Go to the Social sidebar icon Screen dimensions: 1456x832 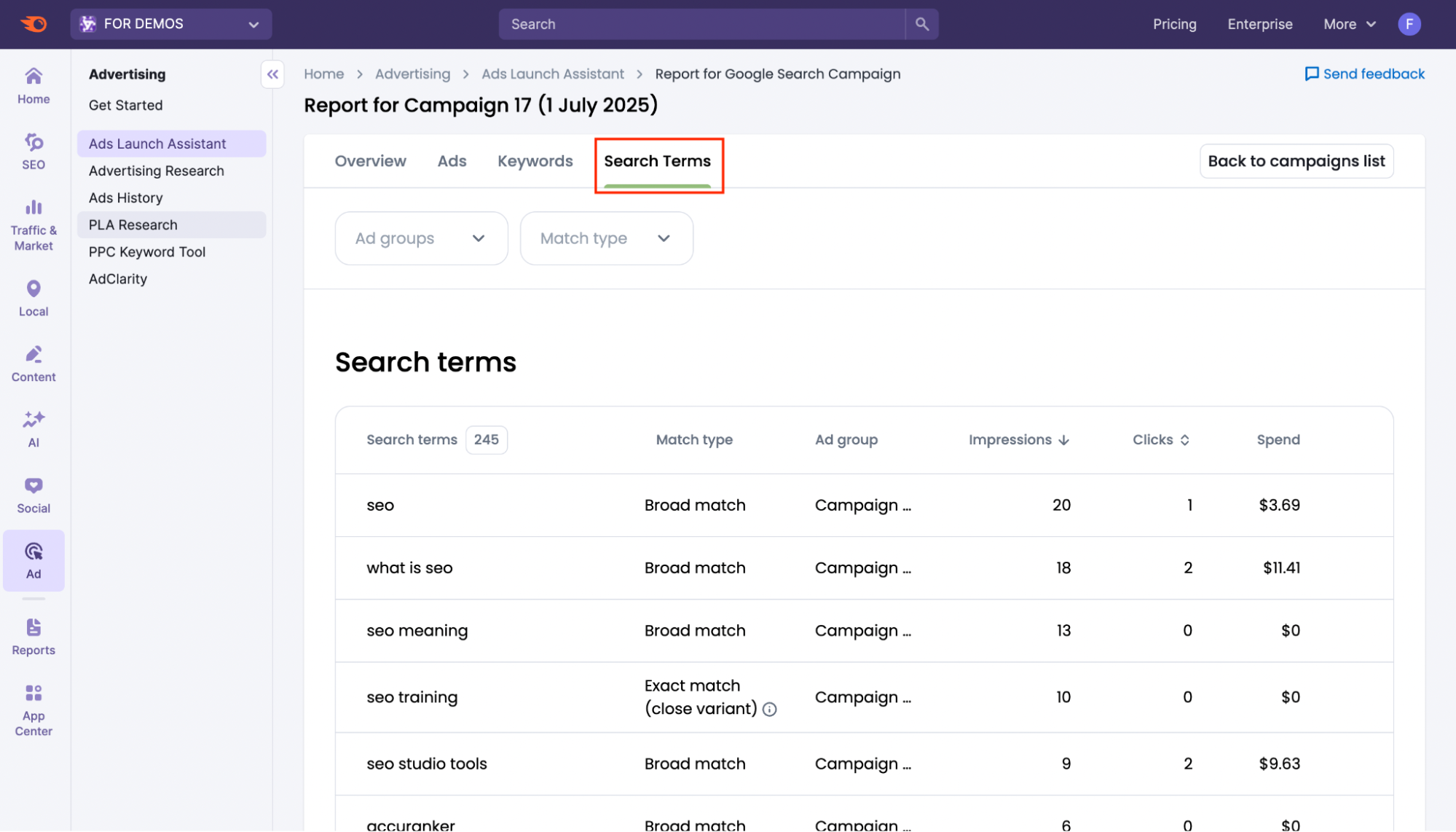pyautogui.click(x=34, y=494)
